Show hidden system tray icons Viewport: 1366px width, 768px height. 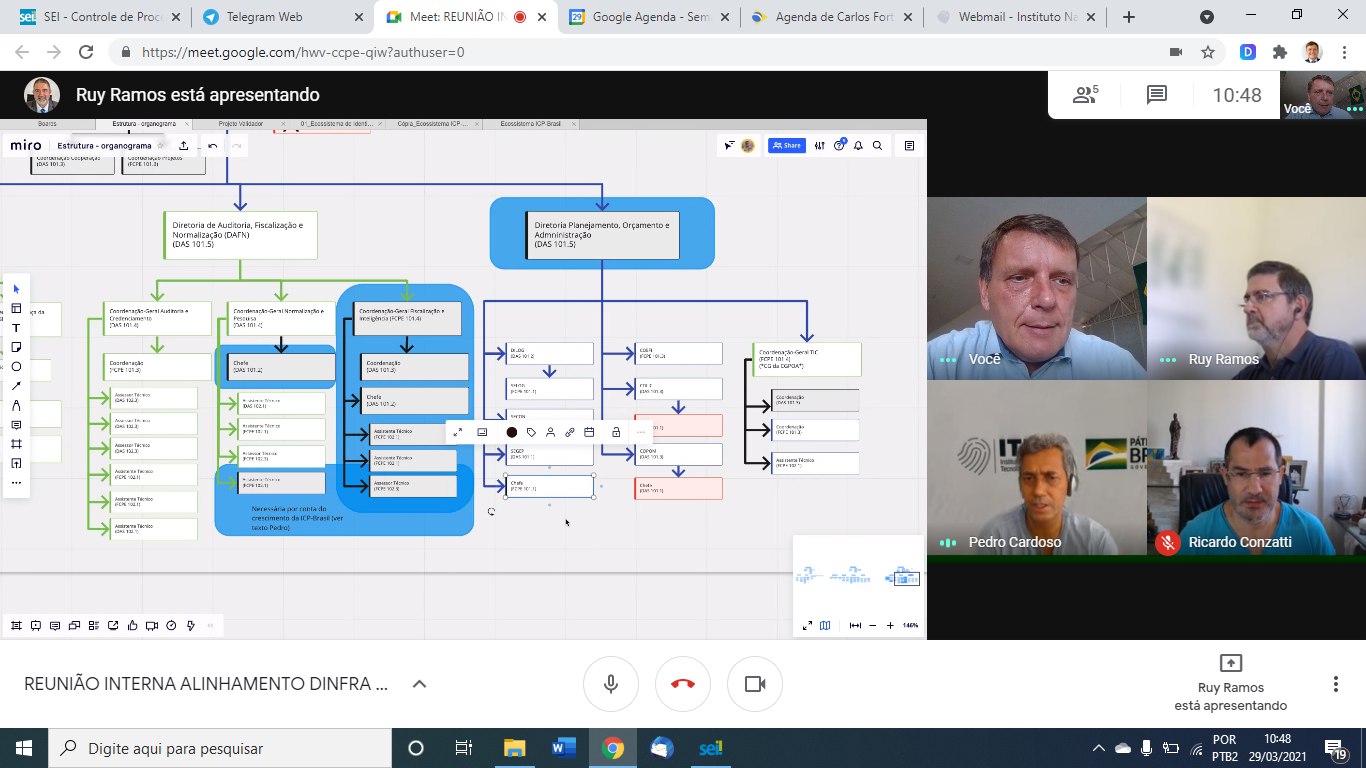point(1099,748)
